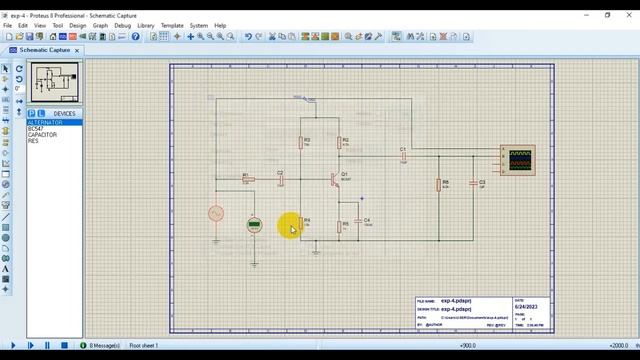Viewport: 640px width, 360px height.
Task: Open the Tool menu
Action: pos(58,25)
